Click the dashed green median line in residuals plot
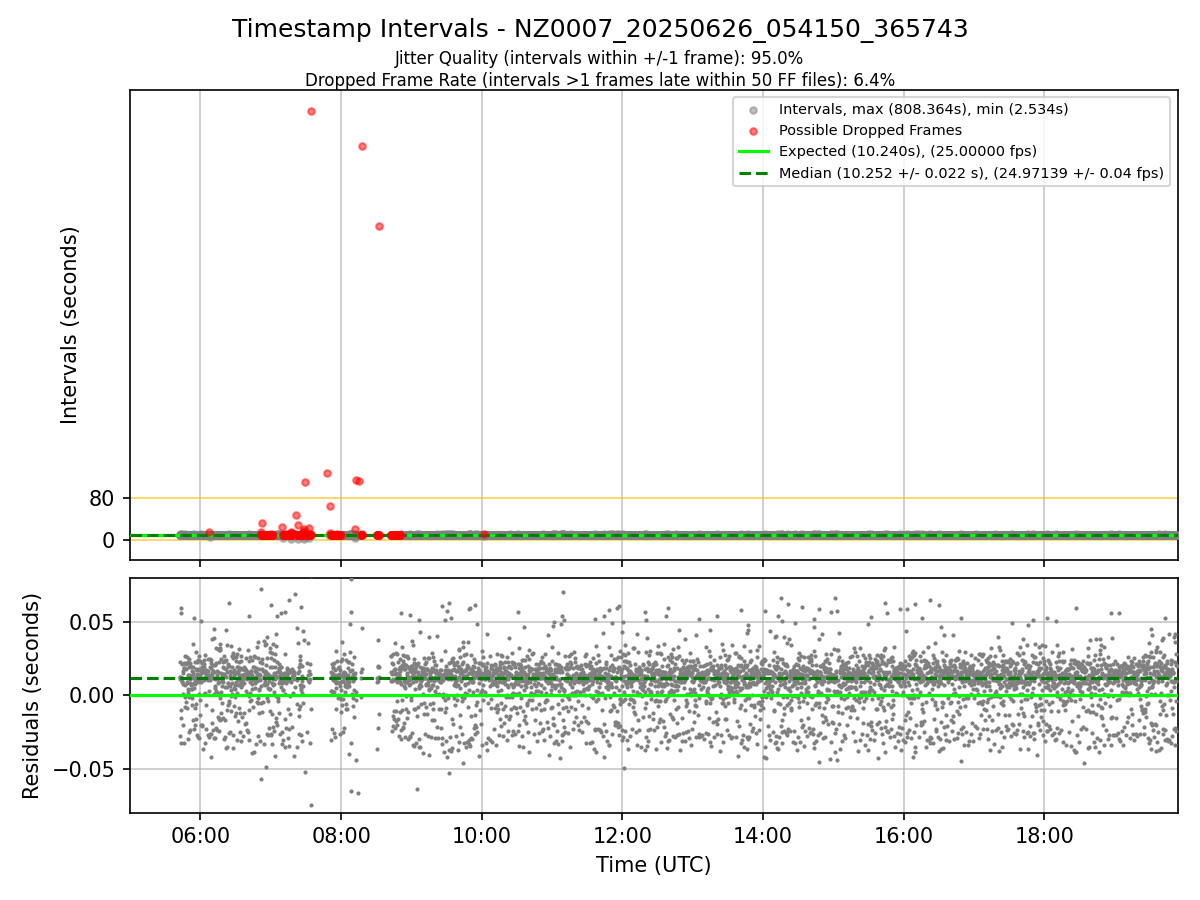This screenshot has width=1200, height=900. pyautogui.click(x=654, y=679)
